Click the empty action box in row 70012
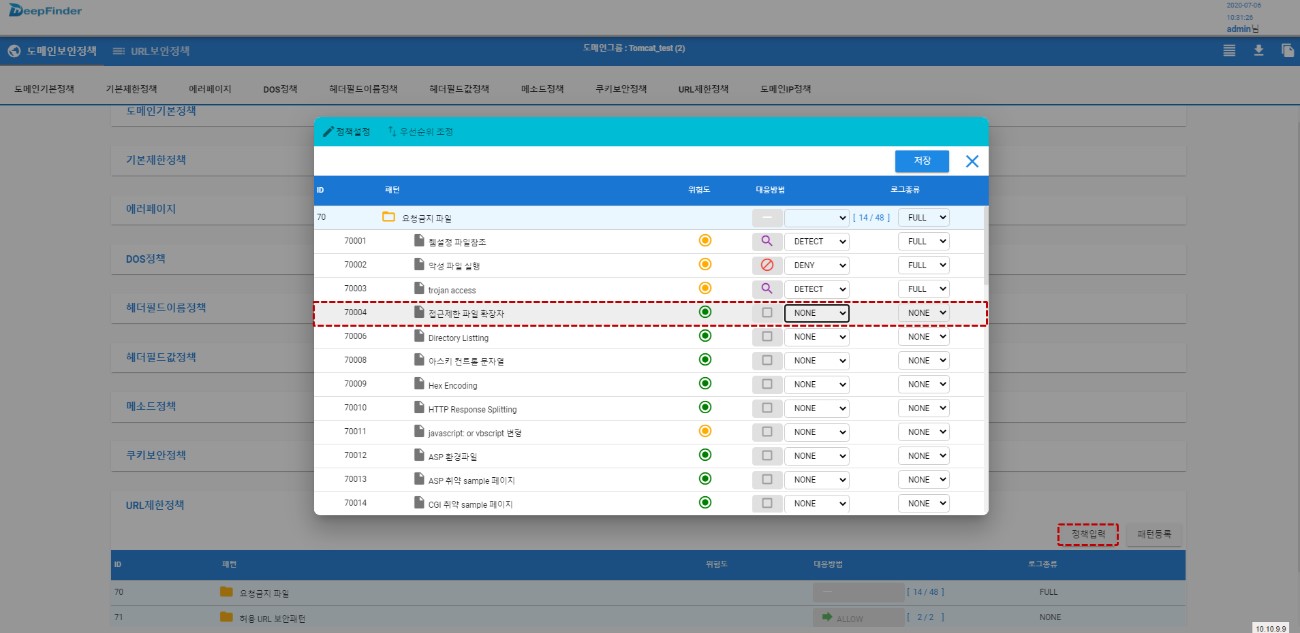 [767, 456]
